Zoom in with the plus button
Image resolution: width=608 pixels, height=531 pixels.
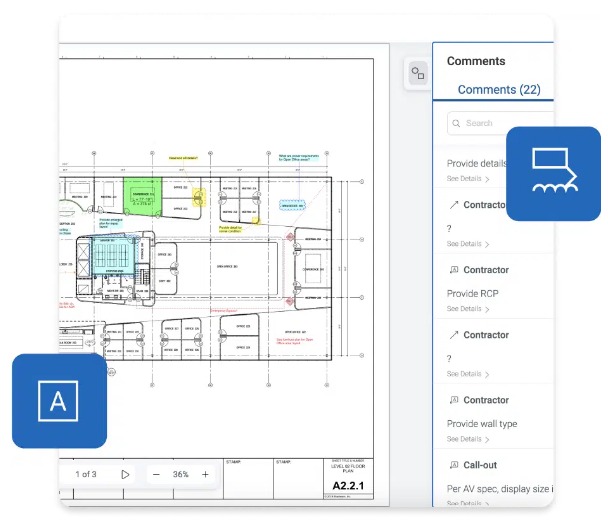tap(205, 474)
